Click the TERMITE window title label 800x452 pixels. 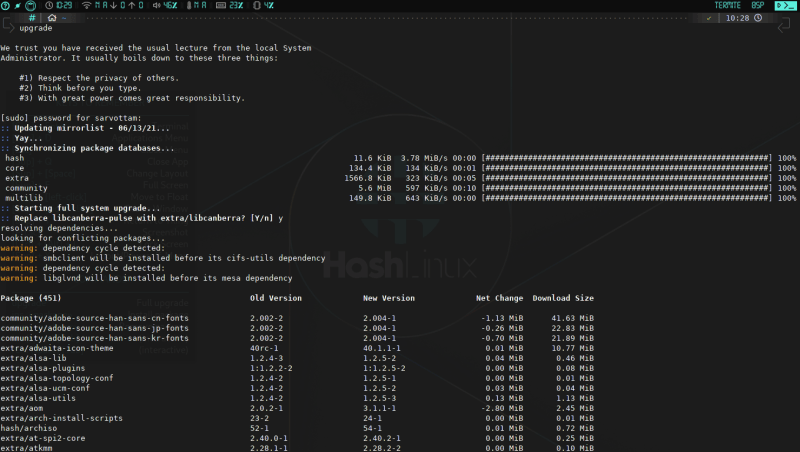coord(727,5)
